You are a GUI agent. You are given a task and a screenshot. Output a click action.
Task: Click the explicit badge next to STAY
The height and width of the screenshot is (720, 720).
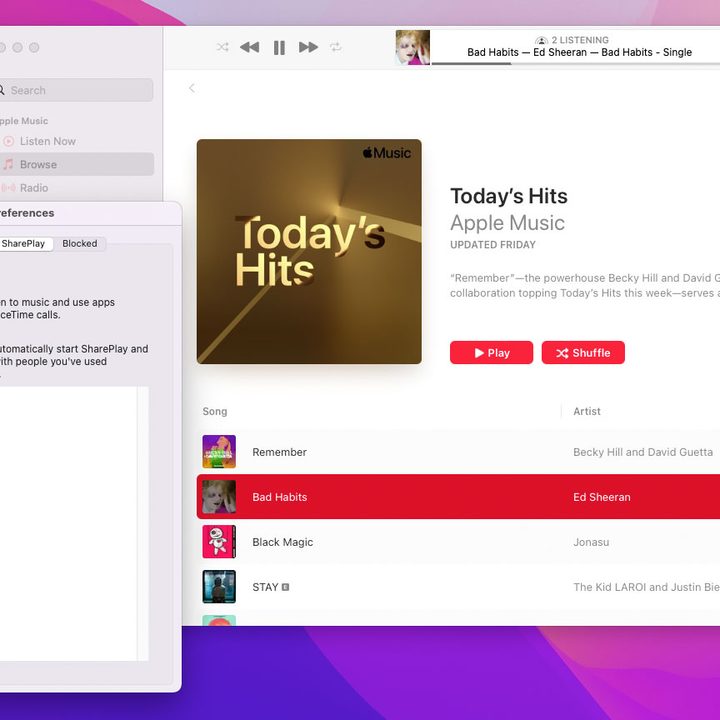click(x=285, y=587)
